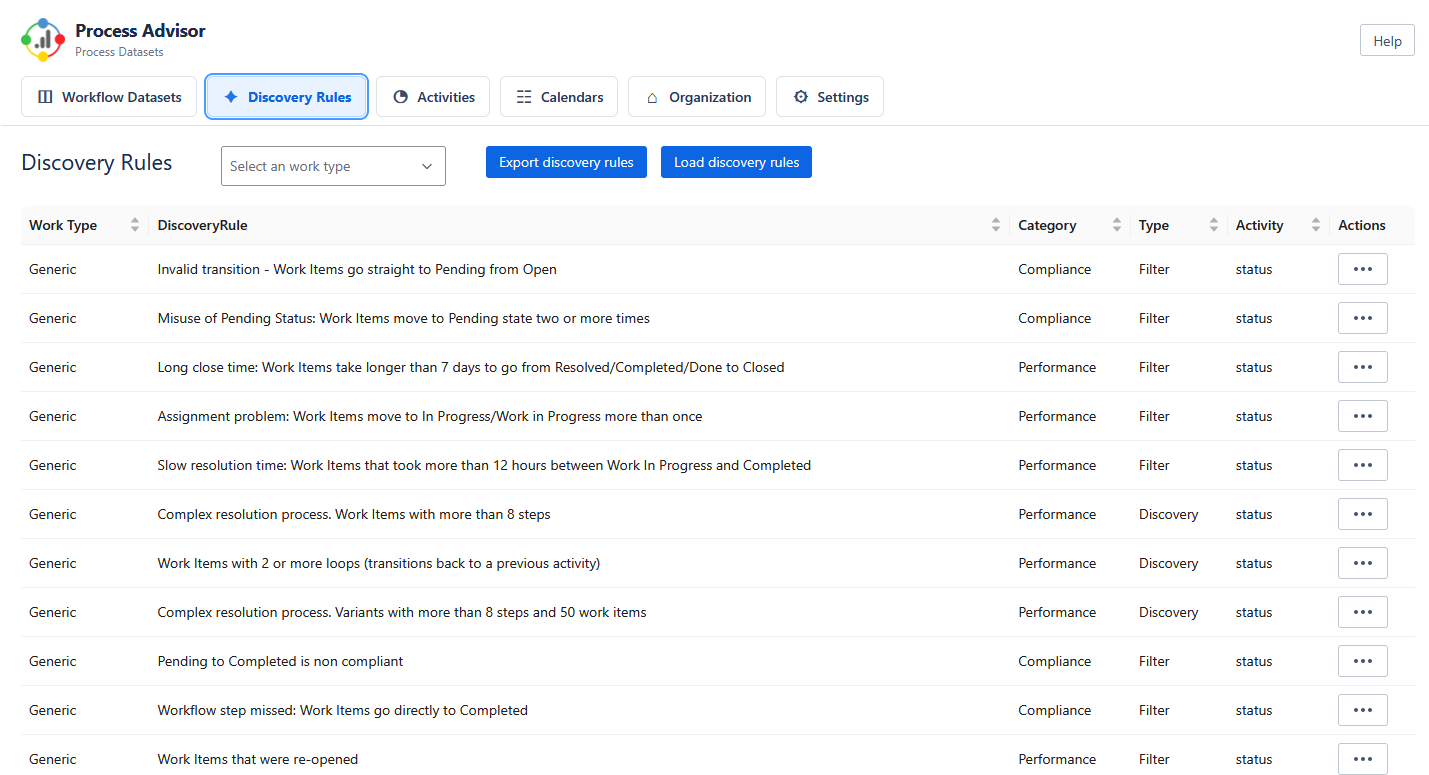Click Export discovery rules button
The height and width of the screenshot is (775, 1429).
(566, 162)
